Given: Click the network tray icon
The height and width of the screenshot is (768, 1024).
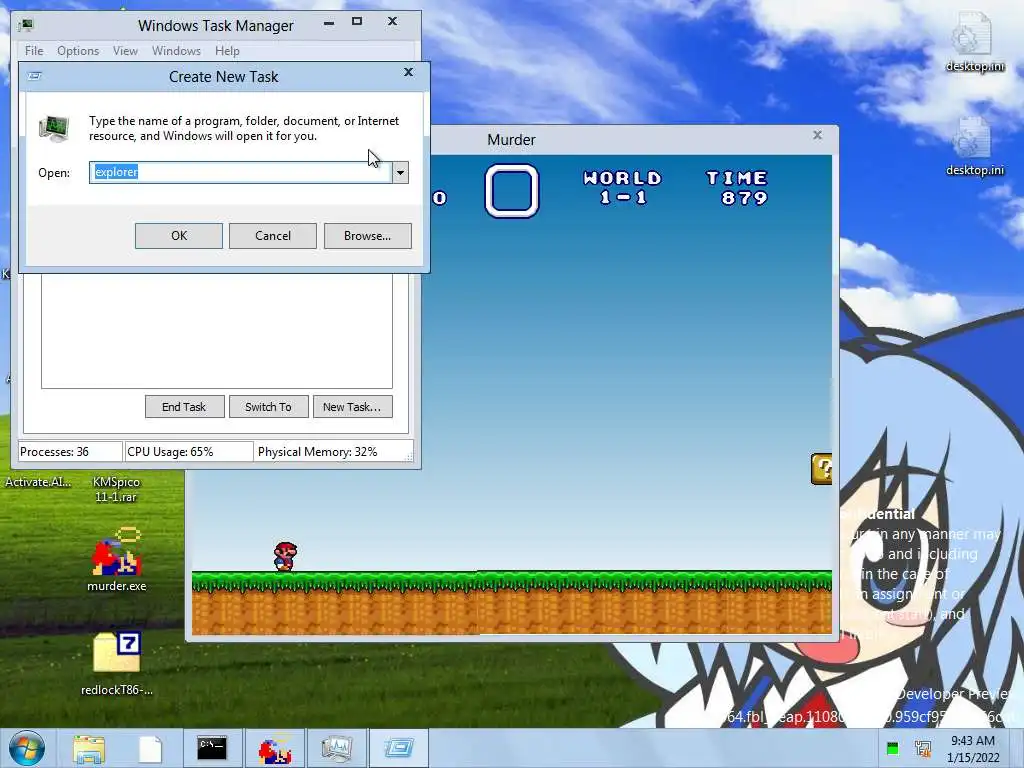Looking at the screenshot, I should click(923, 748).
